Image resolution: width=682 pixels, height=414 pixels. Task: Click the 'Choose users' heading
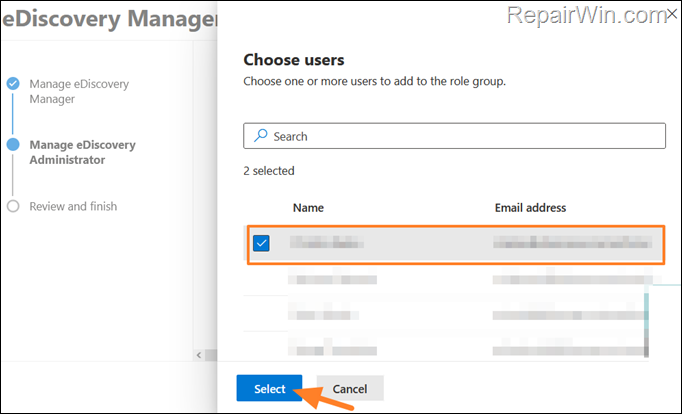pos(294,60)
